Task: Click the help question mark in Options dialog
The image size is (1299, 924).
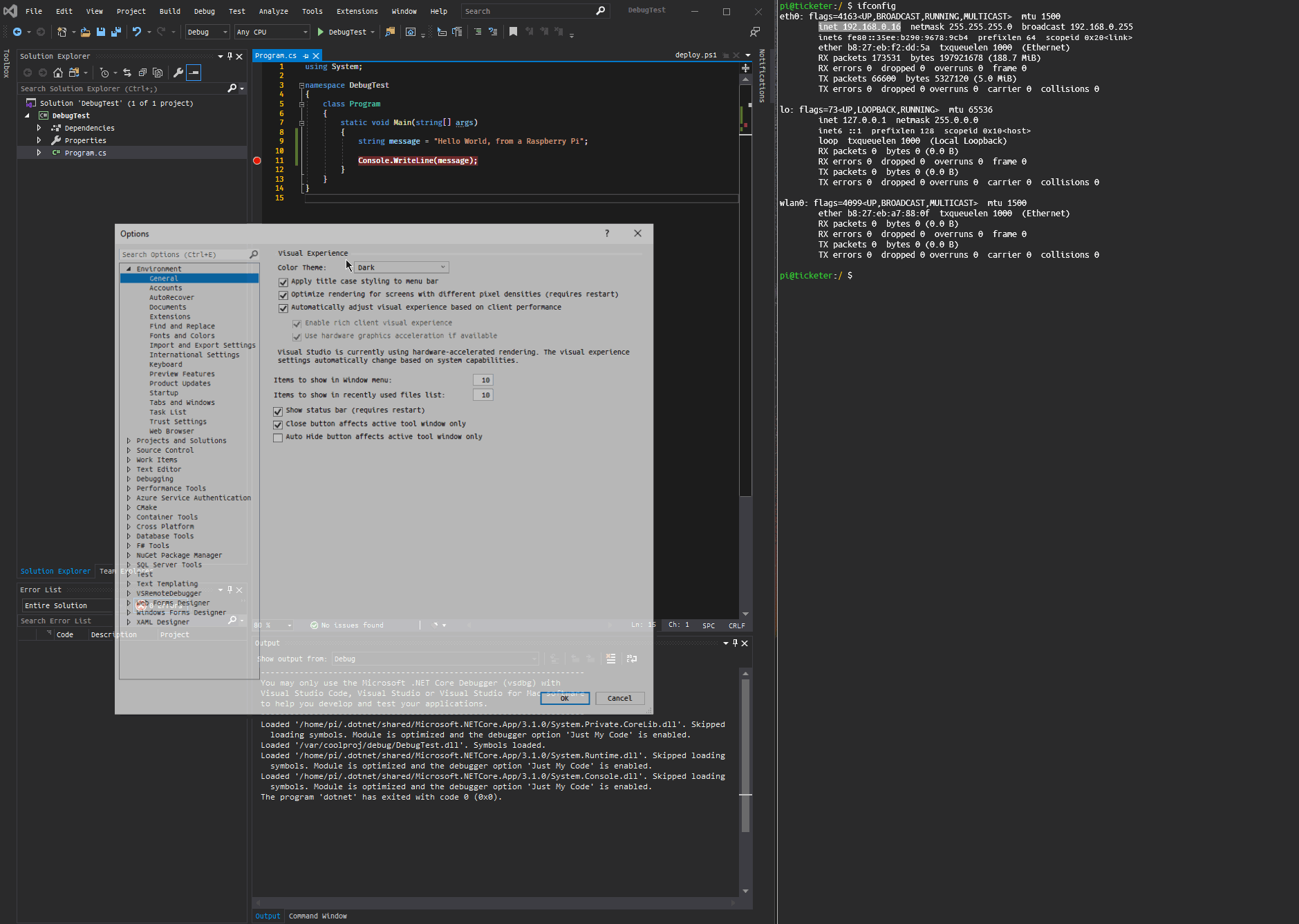Action: [607, 234]
